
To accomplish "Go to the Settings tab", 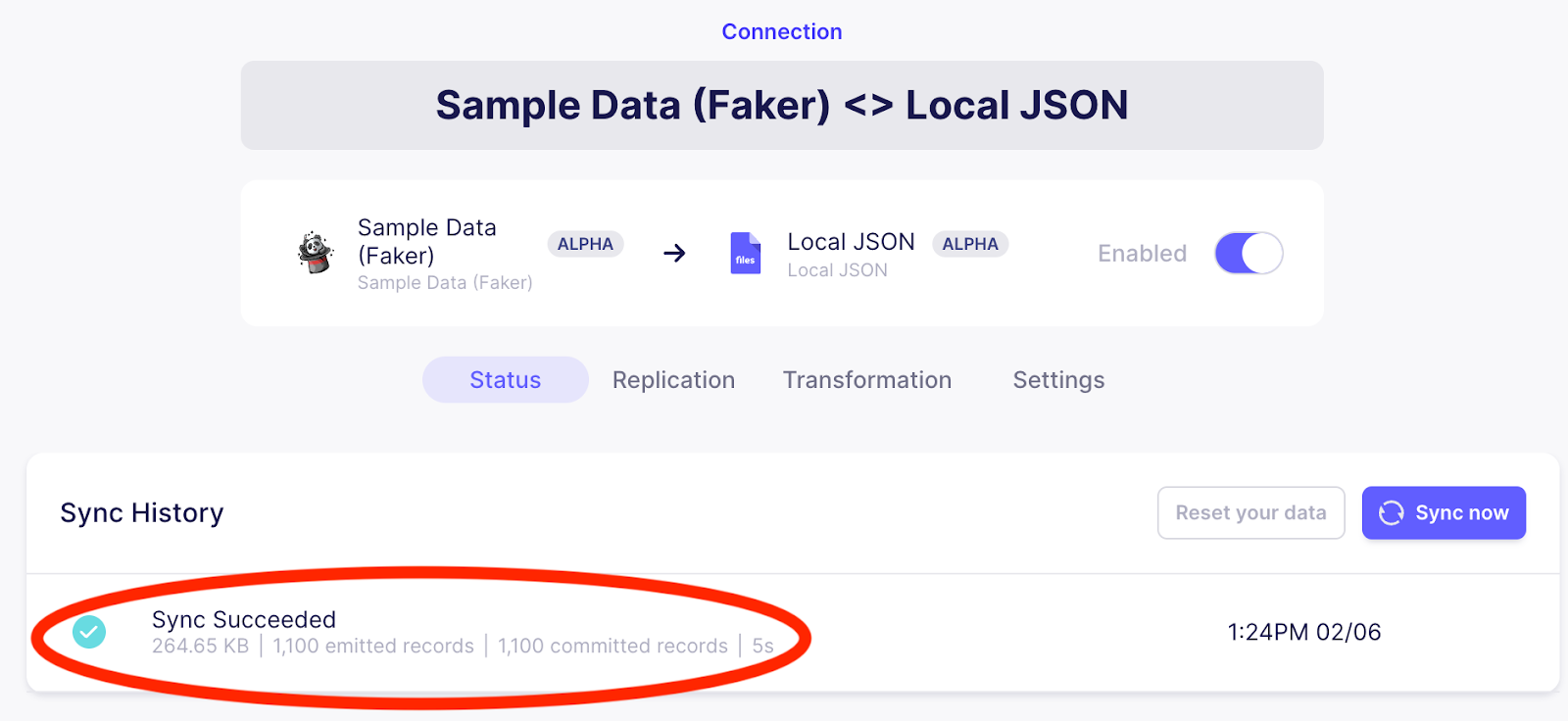I will 1058,380.
